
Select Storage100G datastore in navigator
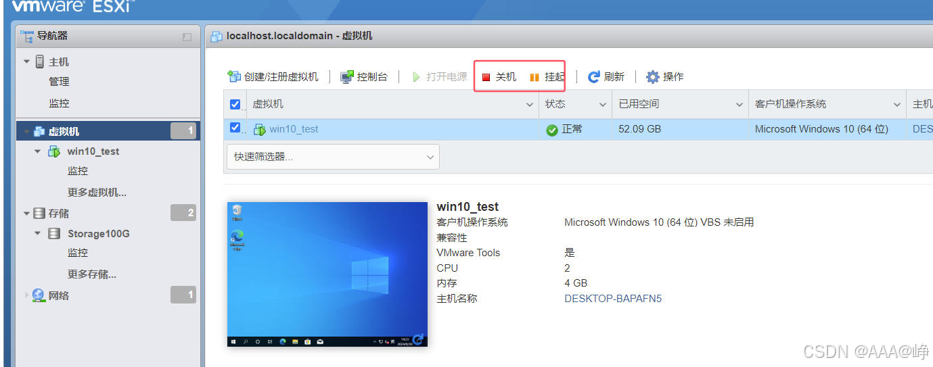pyautogui.click(x=98, y=234)
